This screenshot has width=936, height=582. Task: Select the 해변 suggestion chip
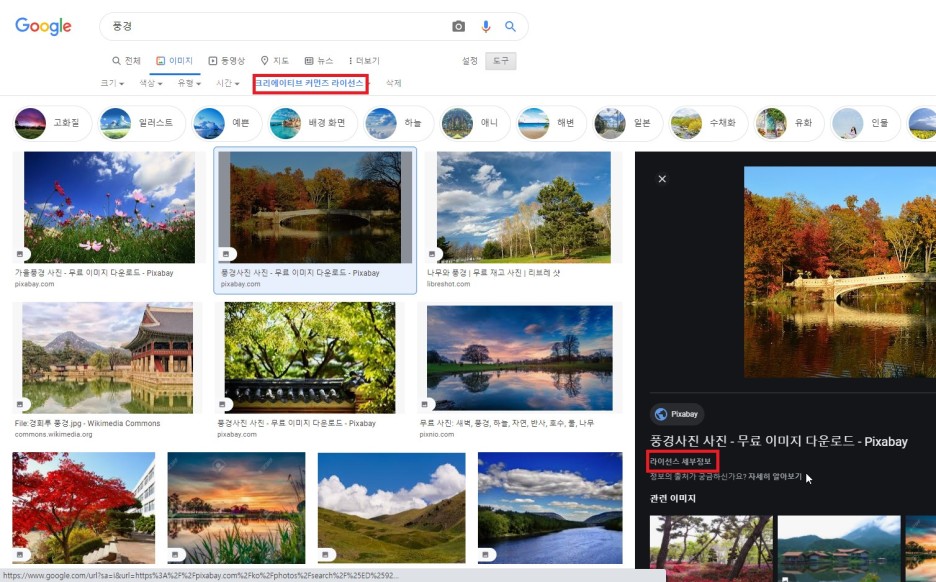(x=551, y=123)
